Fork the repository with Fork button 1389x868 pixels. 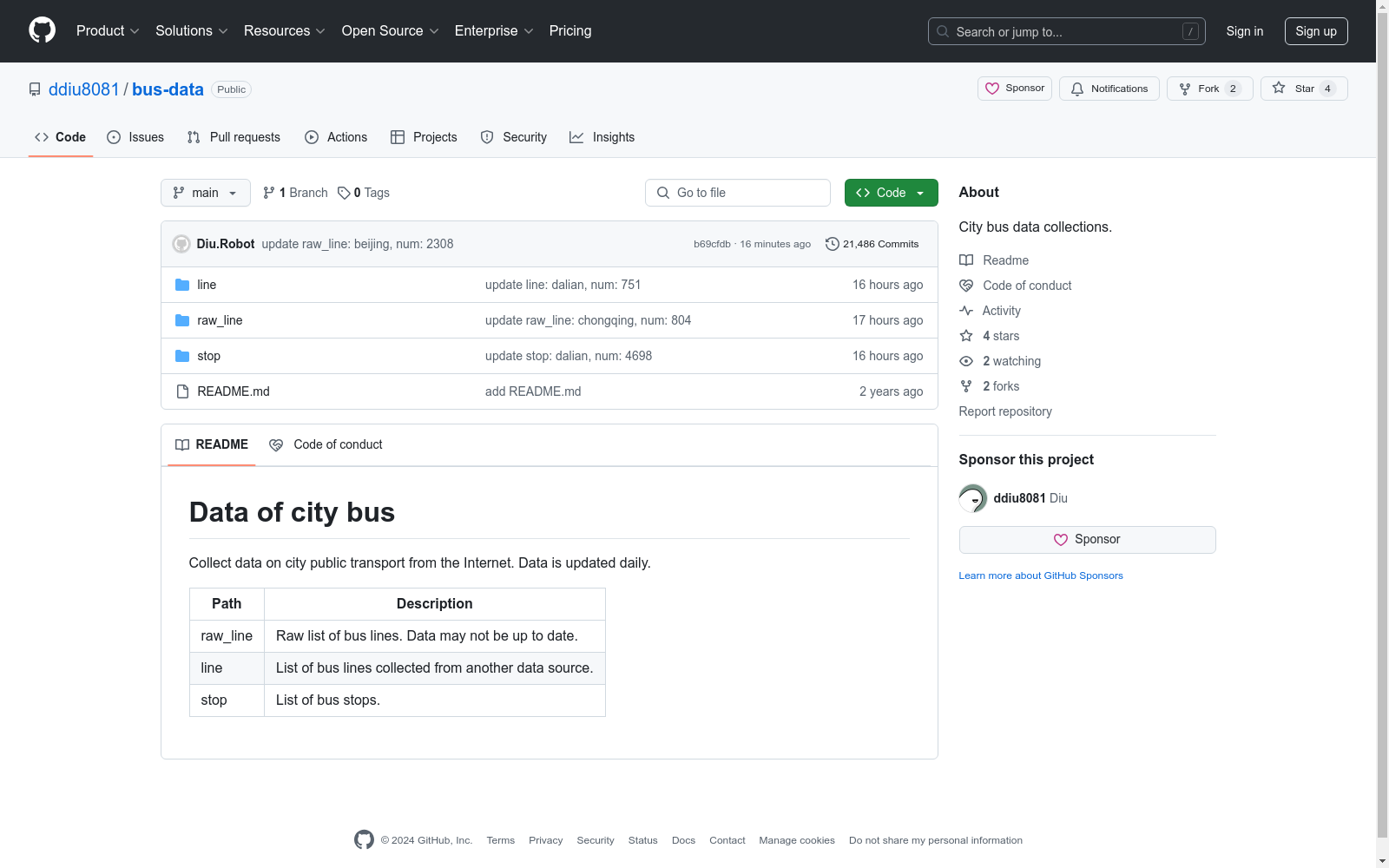1209,89
